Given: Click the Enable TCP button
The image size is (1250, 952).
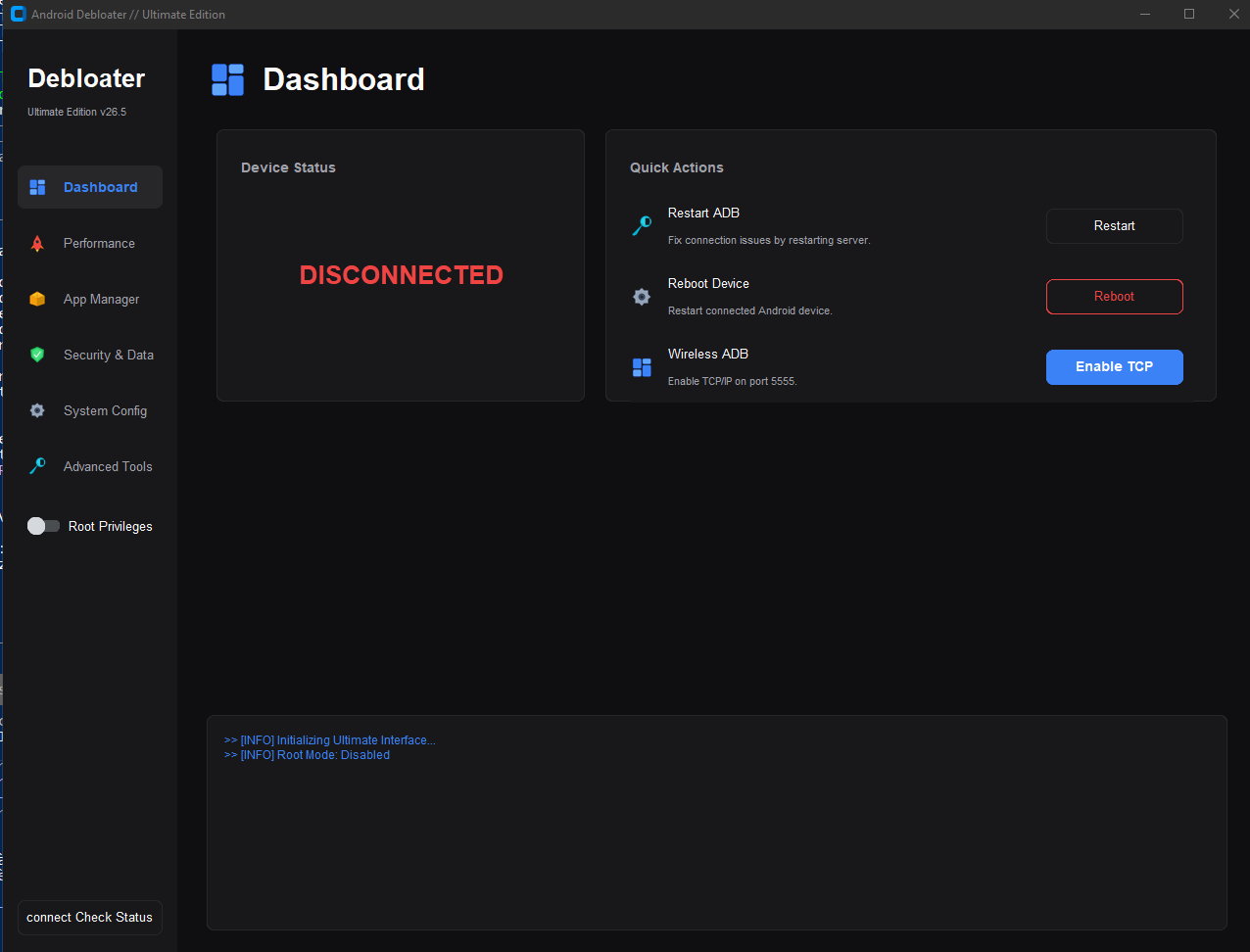Looking at the screenshot, I should point(1115,367).
